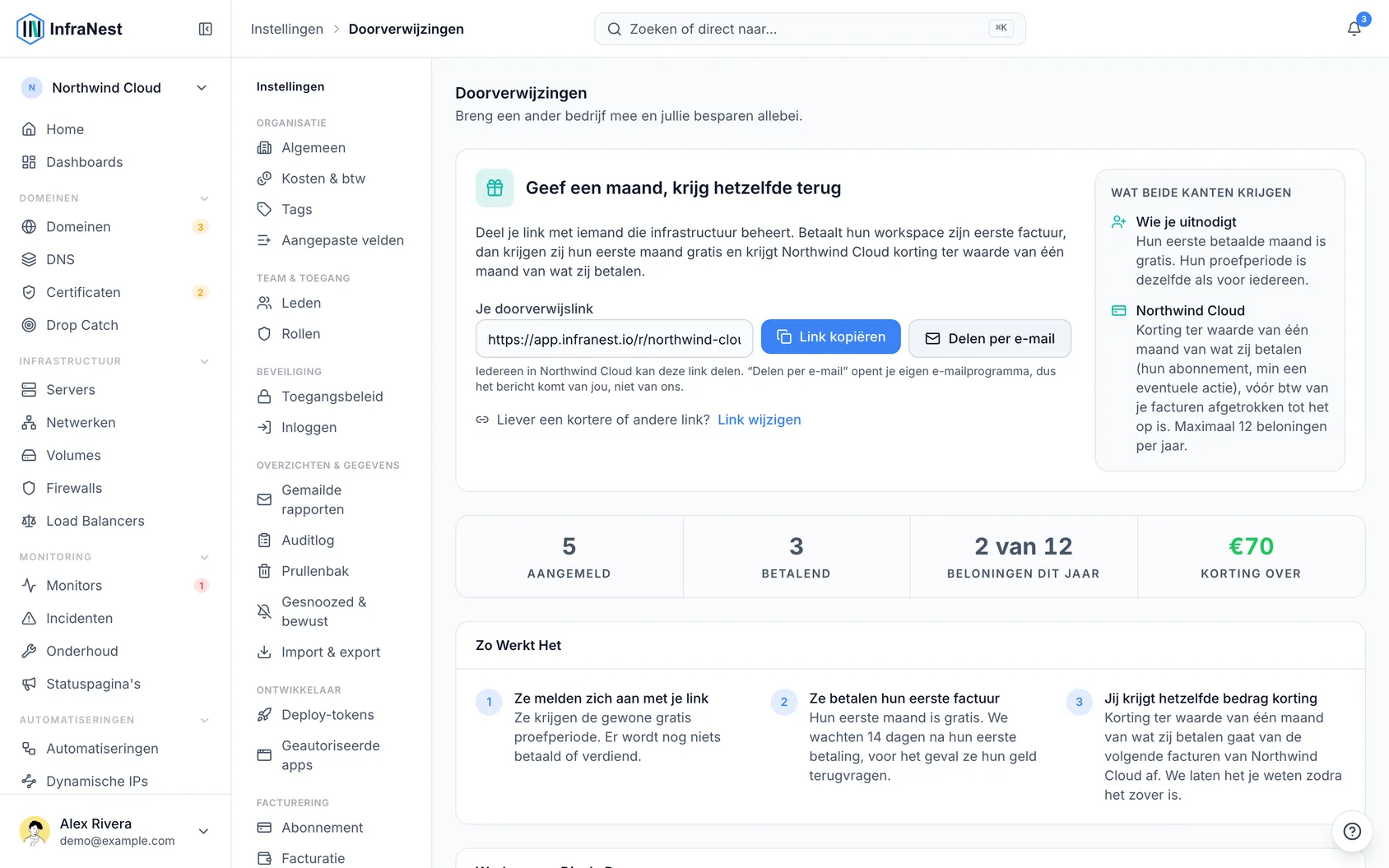Viewport: 1389px width, 868px height.
Task: Open Home via its house icon
Action: (29, 129)
